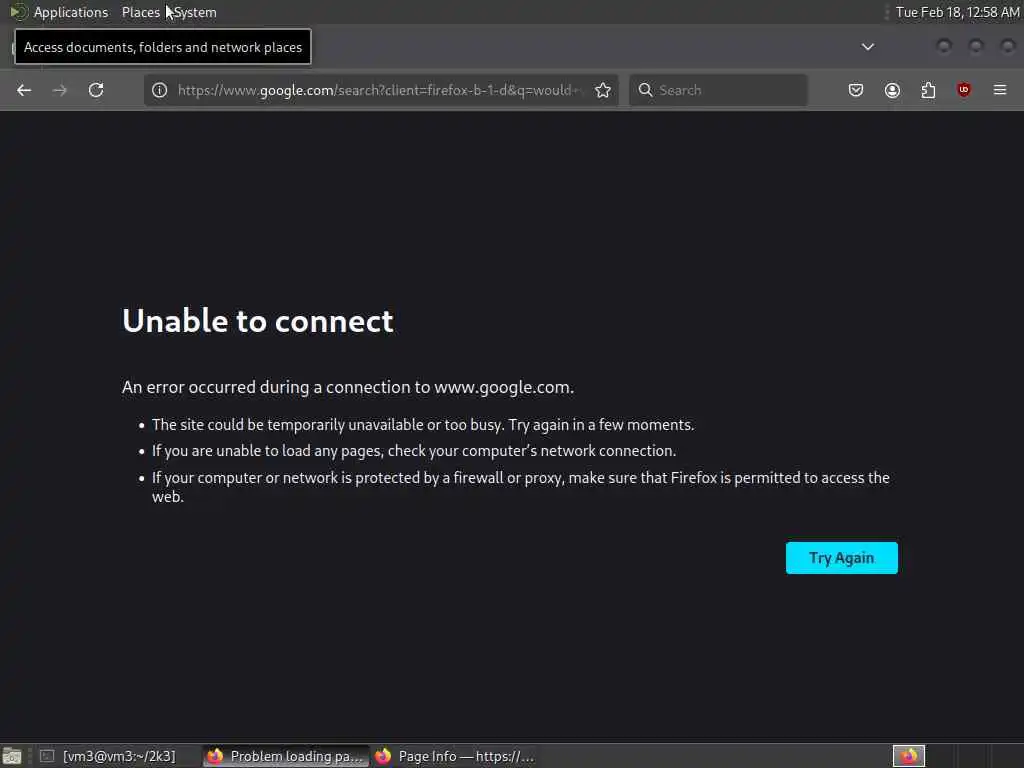Open the System menu

pyautogui.click(x=195, y=12)
